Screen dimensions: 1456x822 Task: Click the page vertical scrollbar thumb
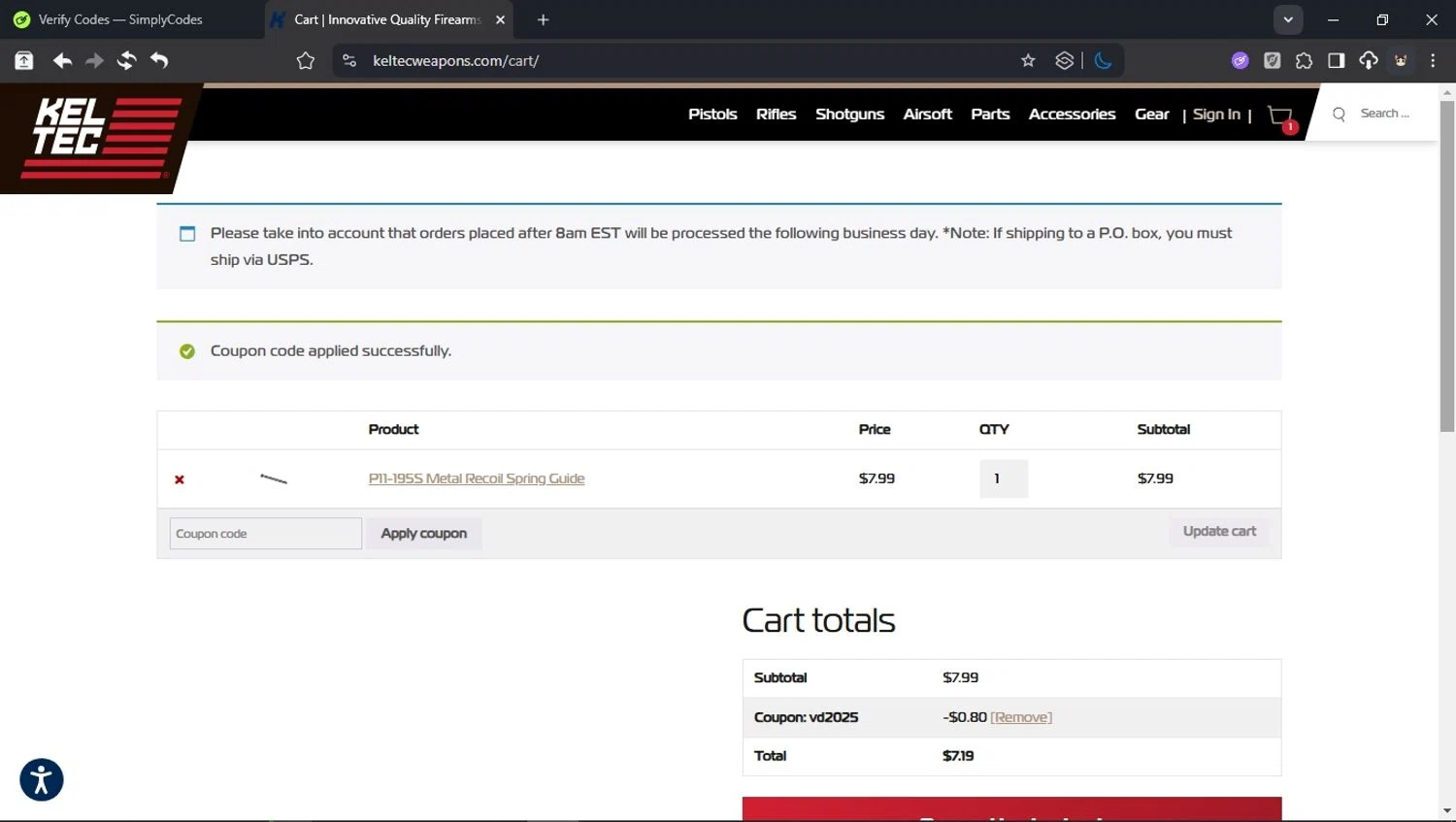[x=1447, y=267]
